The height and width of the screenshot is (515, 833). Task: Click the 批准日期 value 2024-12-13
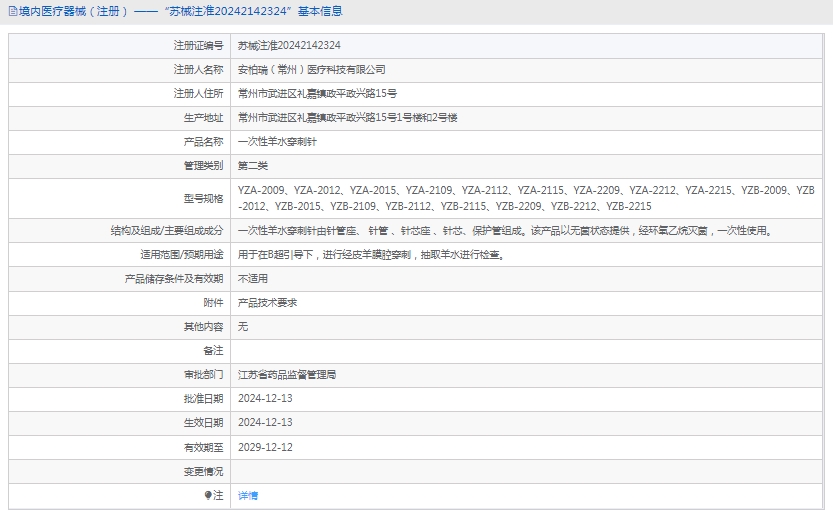[265, 398]
